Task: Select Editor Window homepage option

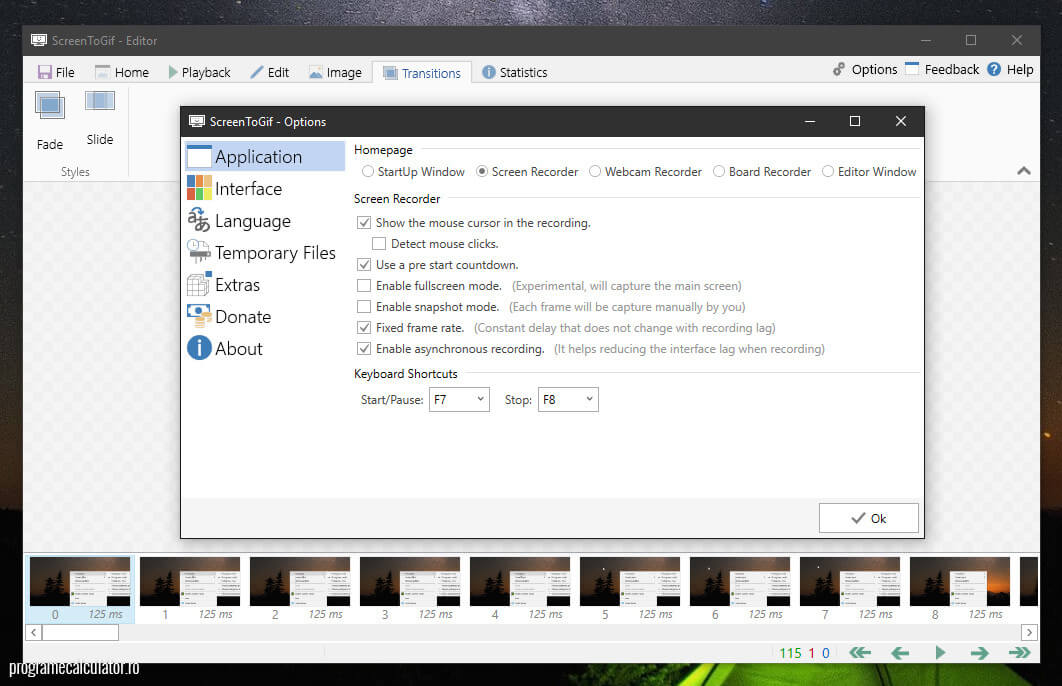Action: click(869, 172)
